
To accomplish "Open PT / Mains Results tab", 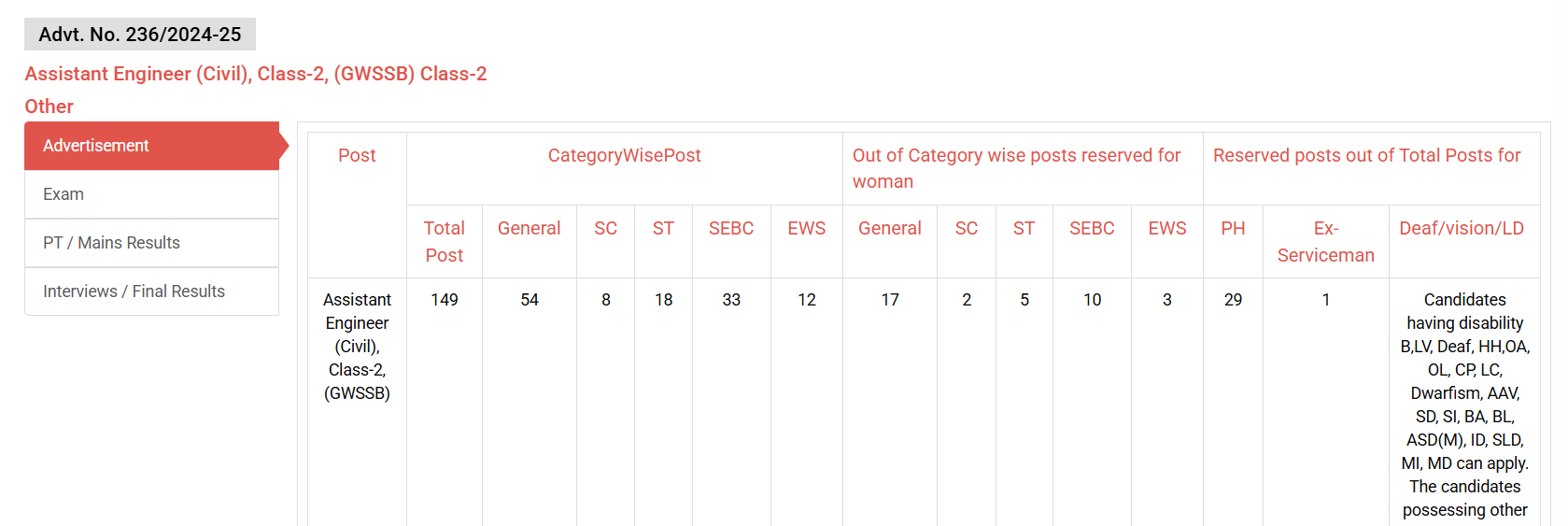I will tap(152, 243).
